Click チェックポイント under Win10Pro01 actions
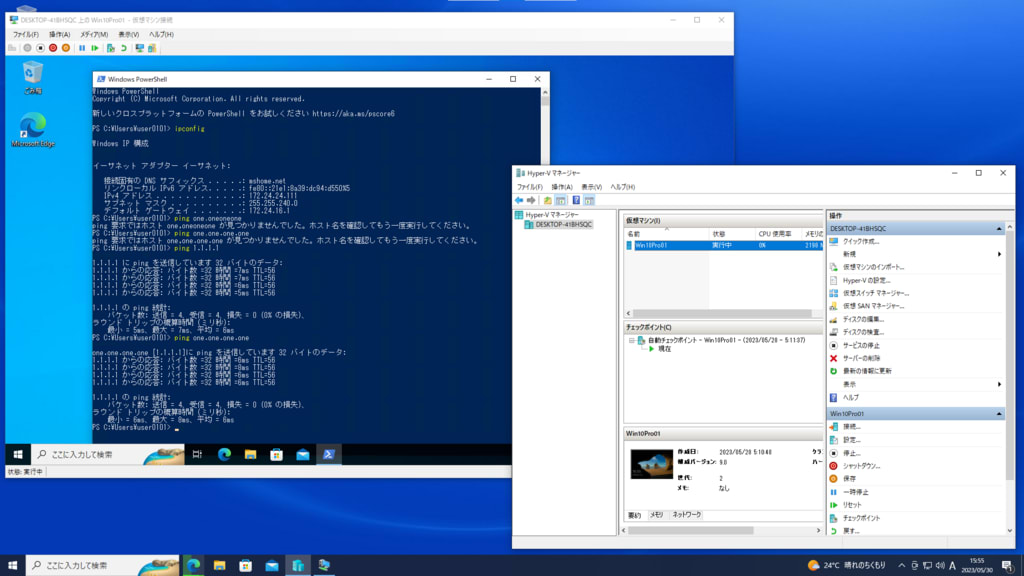 (861, 518)
